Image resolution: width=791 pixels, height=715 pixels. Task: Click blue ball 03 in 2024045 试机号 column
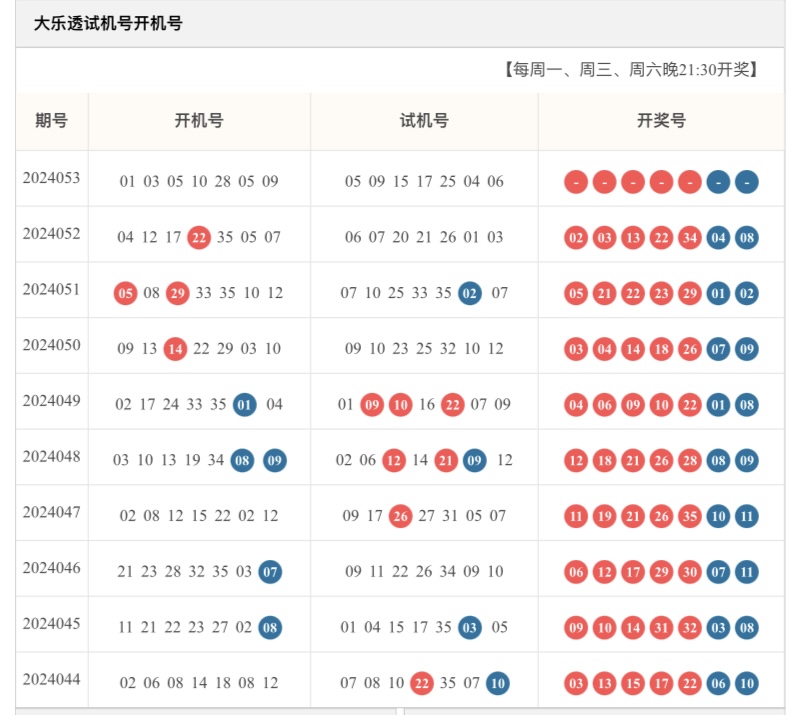coord(470,628)
